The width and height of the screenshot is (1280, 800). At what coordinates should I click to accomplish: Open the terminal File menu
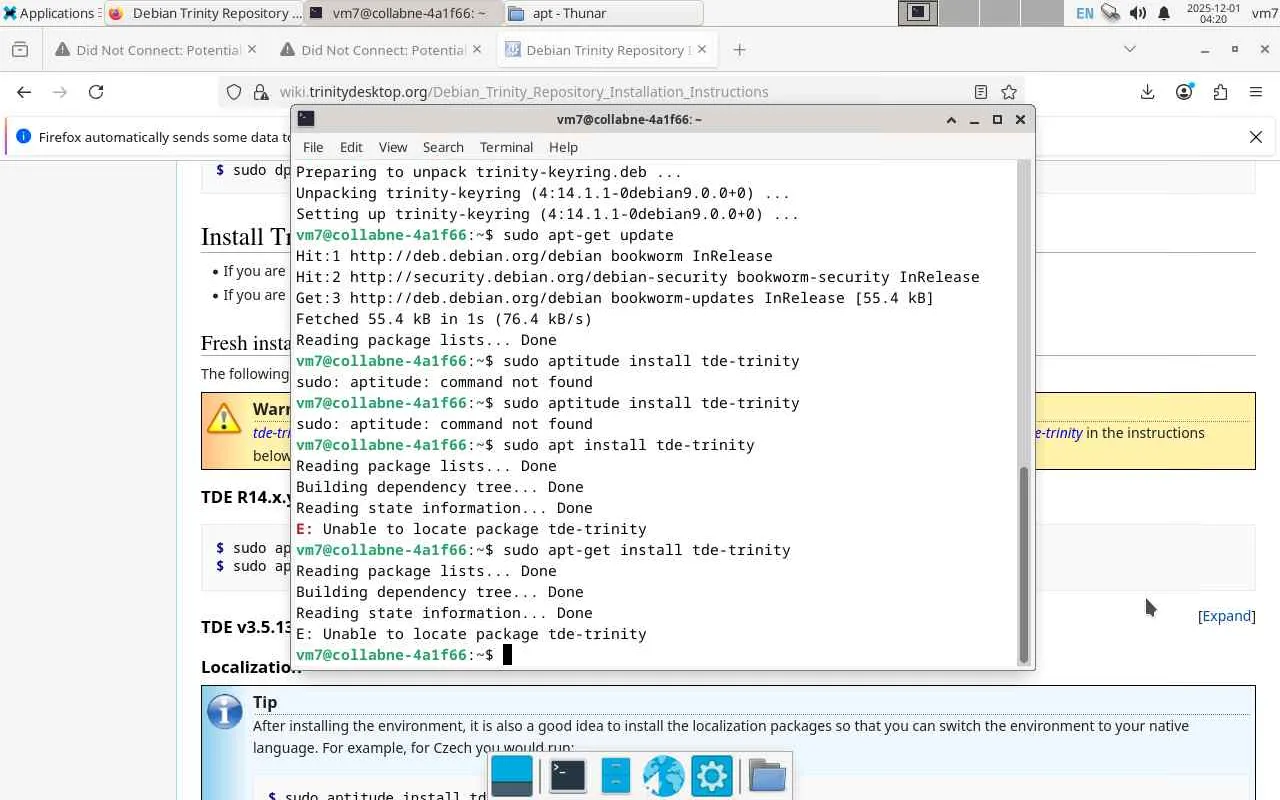click(313, 147)
